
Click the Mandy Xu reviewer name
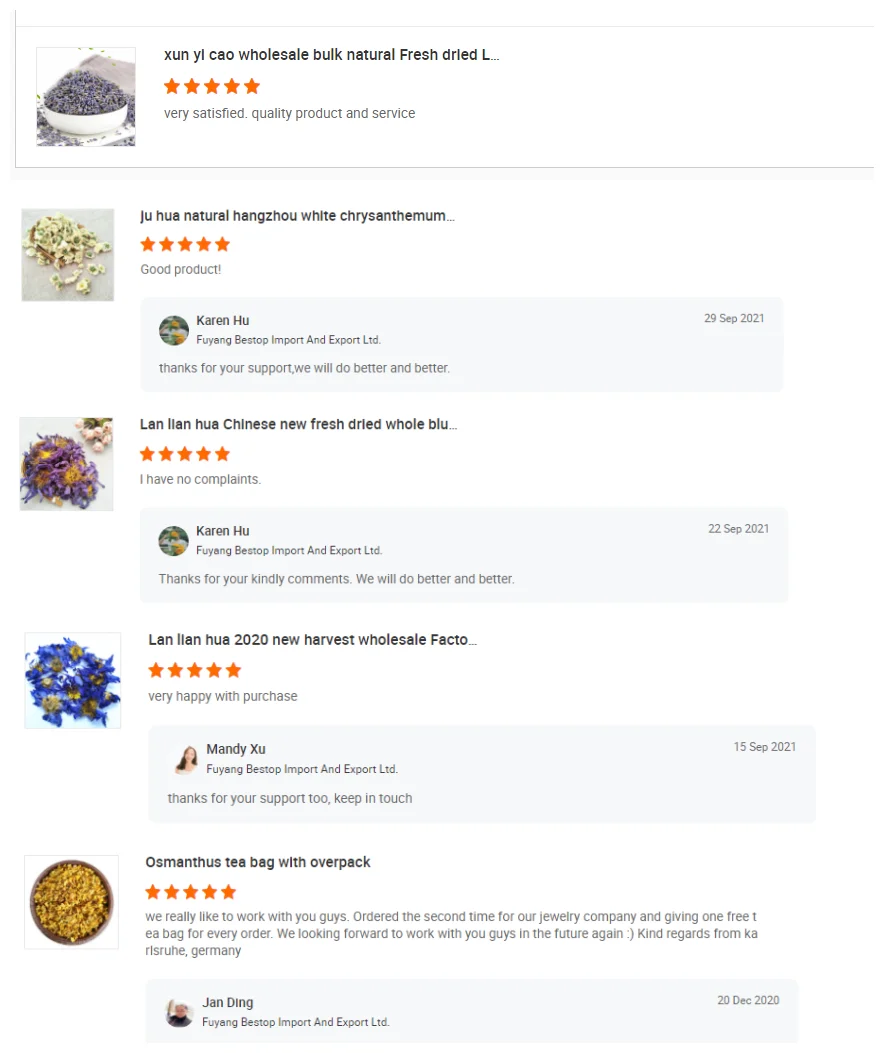tap(236, 749)
